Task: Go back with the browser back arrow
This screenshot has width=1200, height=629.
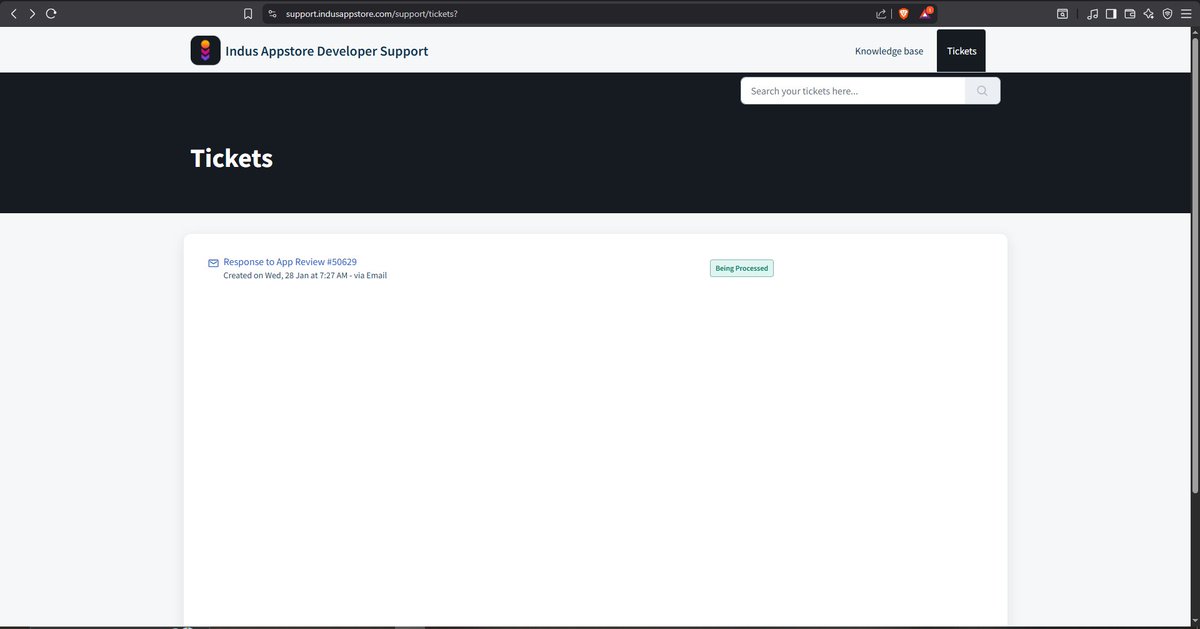Action: pyautogui.click(x=14, y=13)
